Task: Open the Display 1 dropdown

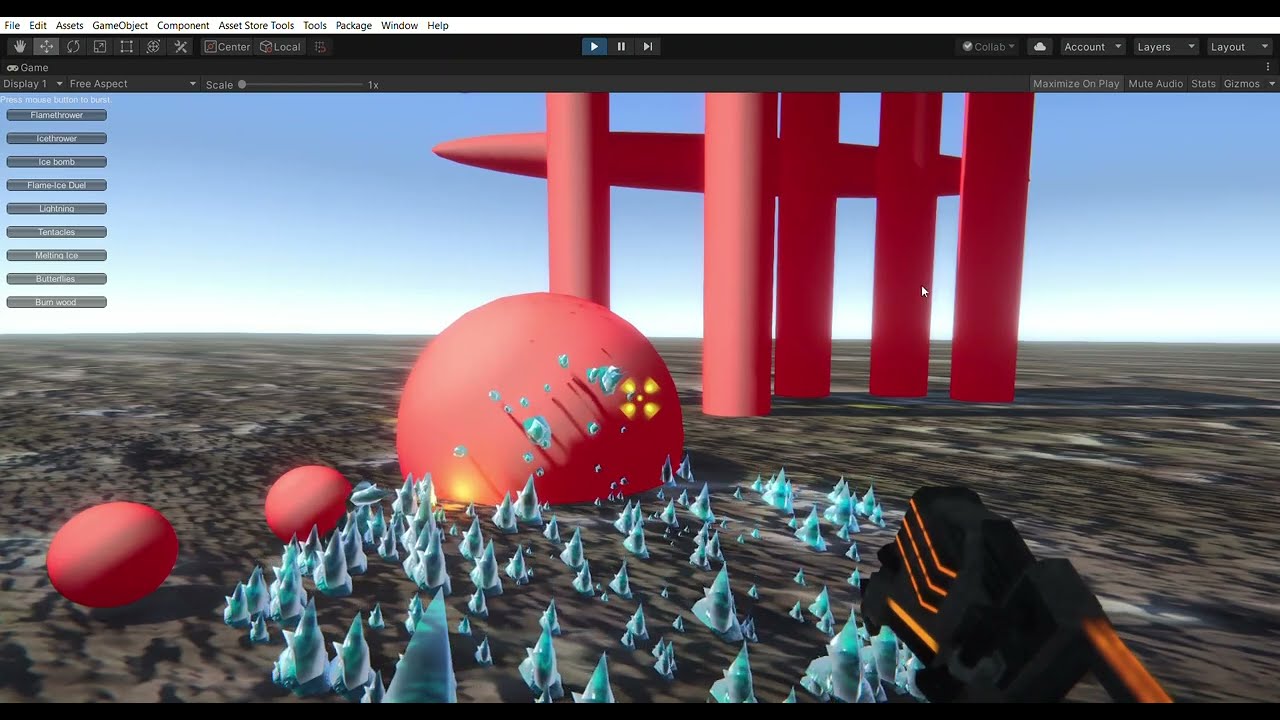Action: pyautogui.click(x=33, y=84)
